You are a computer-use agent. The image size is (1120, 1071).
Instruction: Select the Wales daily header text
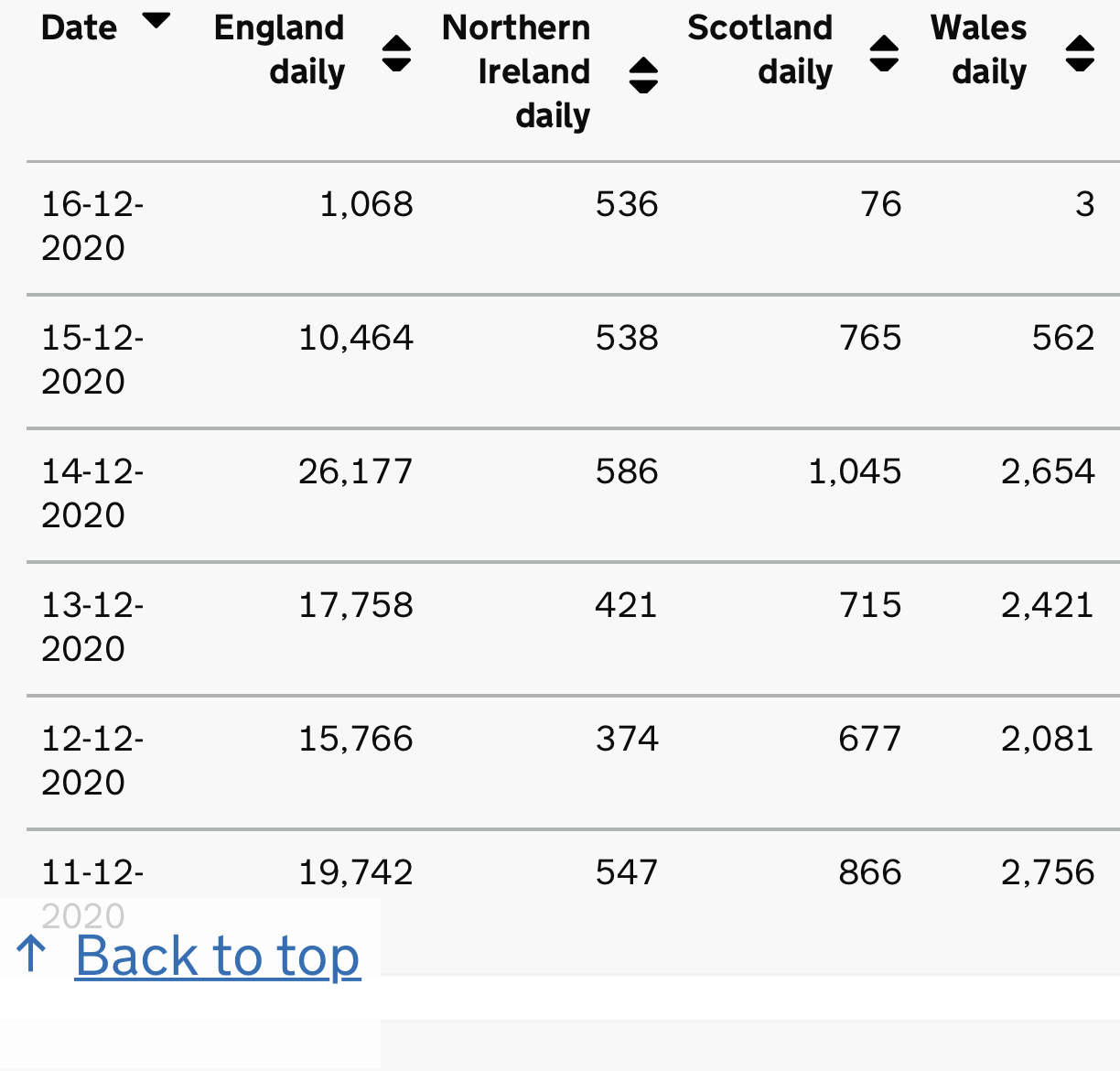pyautogui.click(x=978, y=49)
